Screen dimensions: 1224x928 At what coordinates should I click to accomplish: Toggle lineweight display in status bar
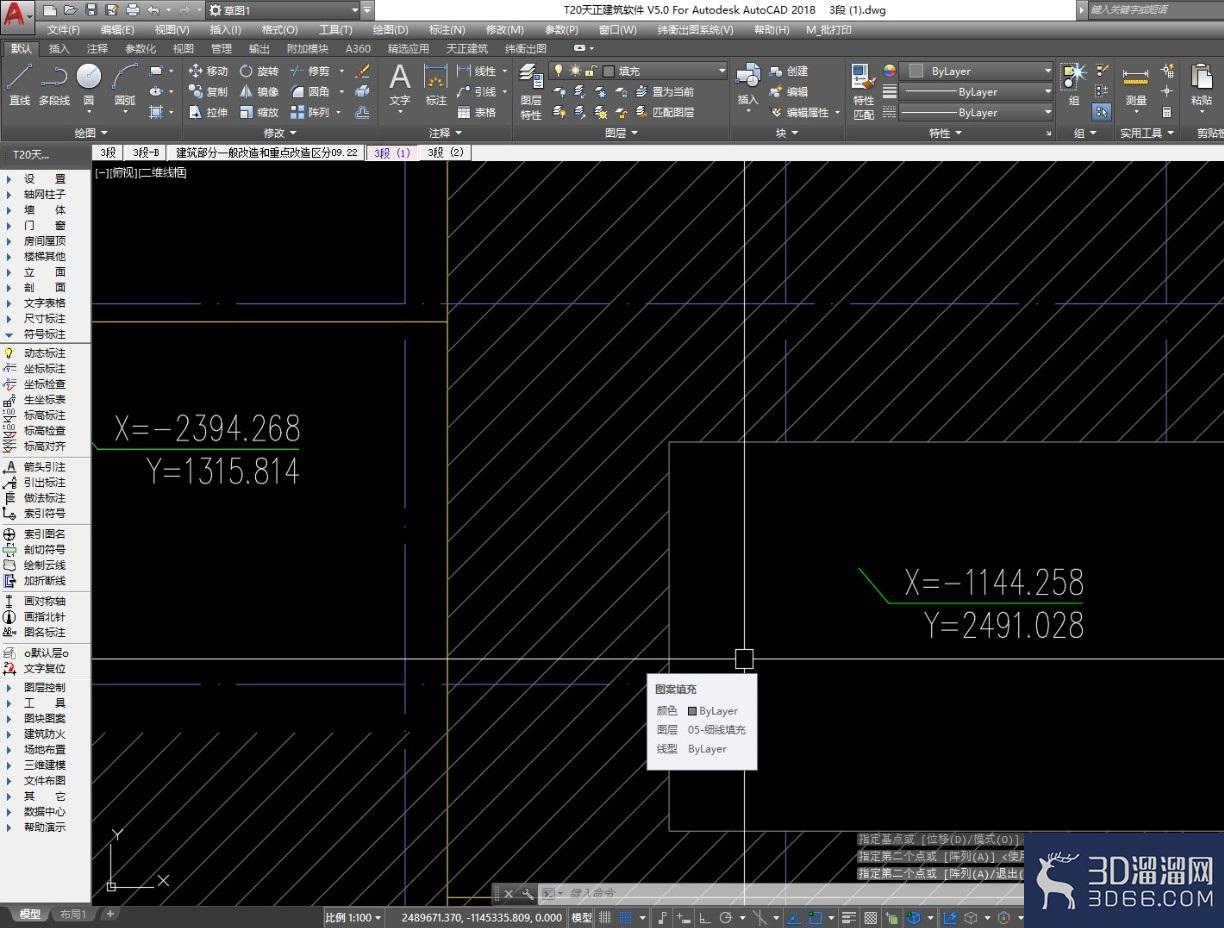point(849,917)
